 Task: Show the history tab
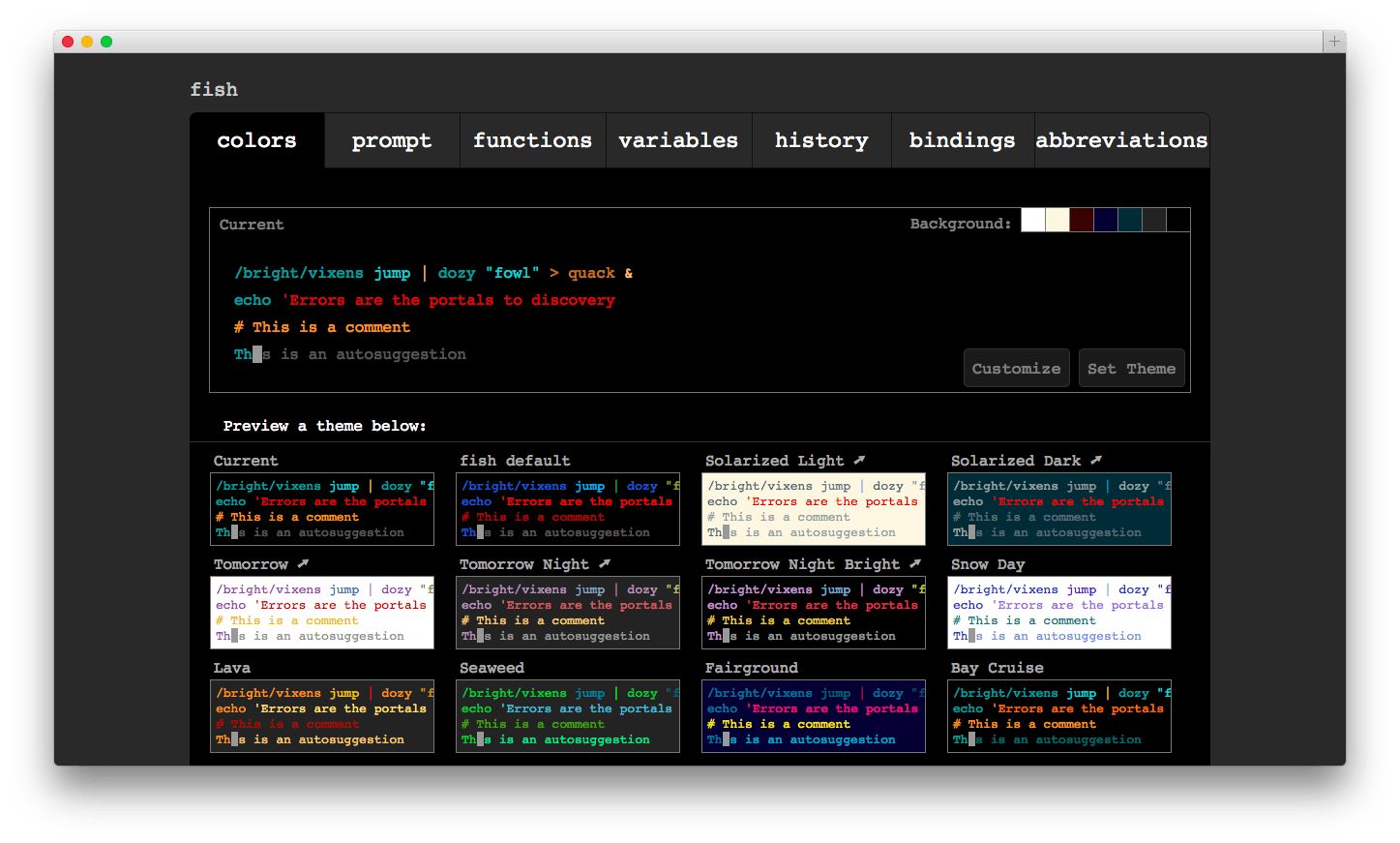821,140
